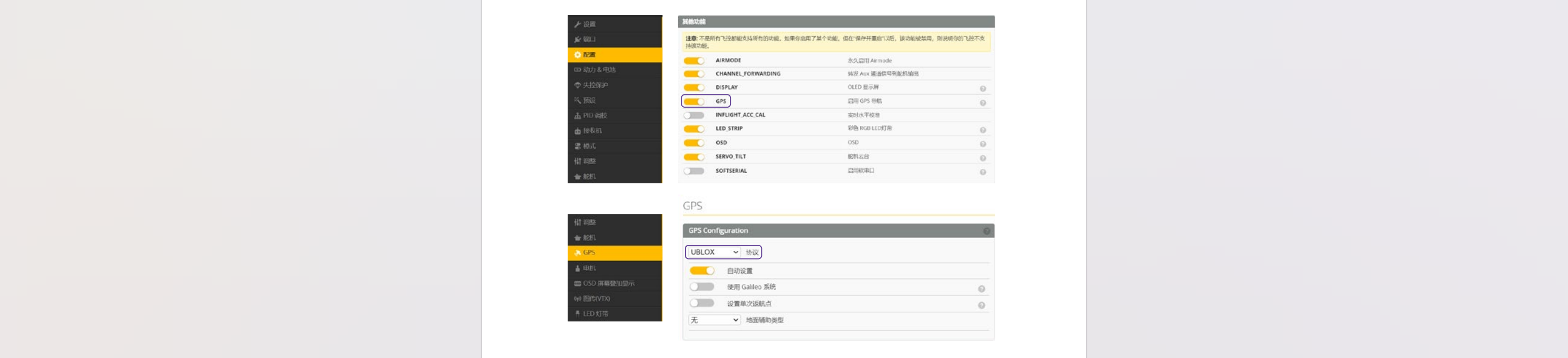Switch to the PID 调校 tab
Viewport: 1568px width, 358px height.
(595, 116)
